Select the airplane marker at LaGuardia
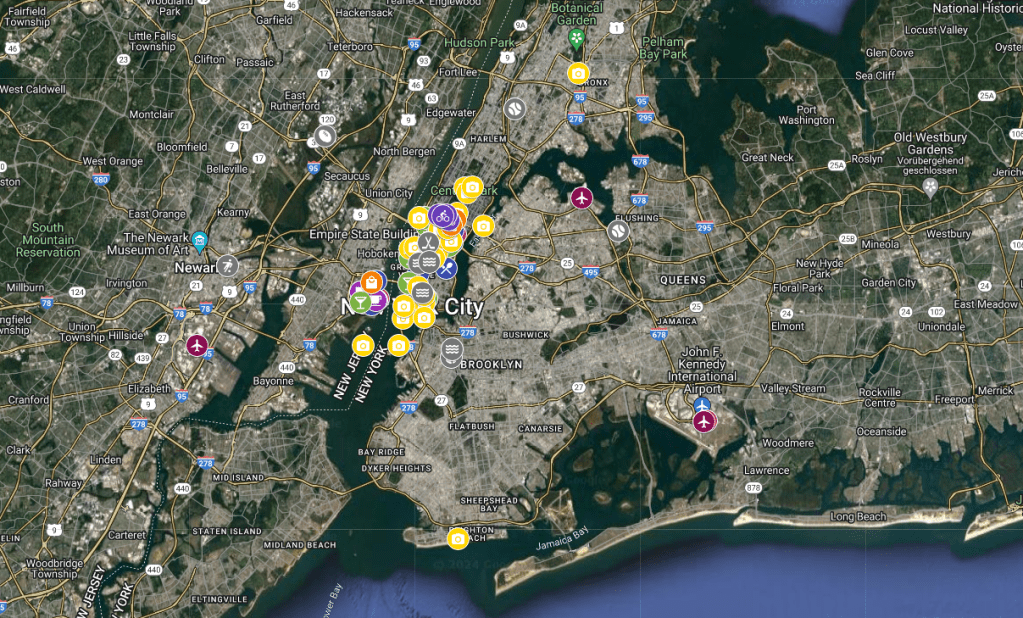The width and height of the screenshot is (1023, 618). 582,197
